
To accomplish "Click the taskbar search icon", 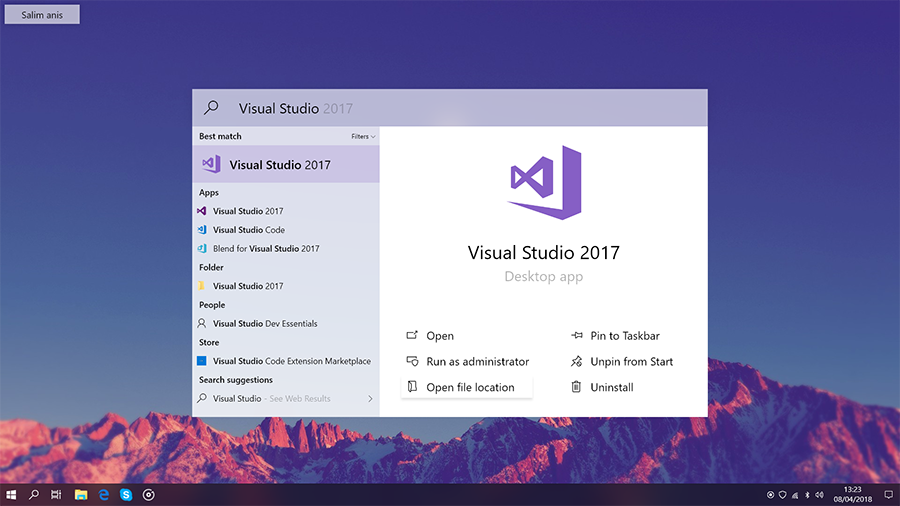I will [33, 495].
